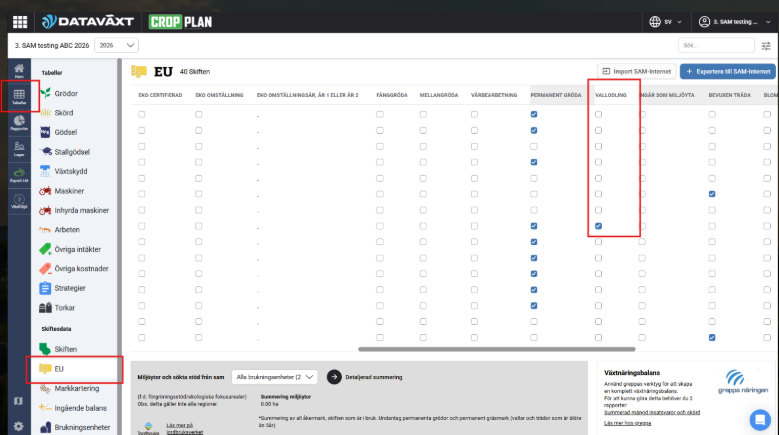Click the Detaljerad summering arrow icon

pyautogui.click(x=334, y=377)
